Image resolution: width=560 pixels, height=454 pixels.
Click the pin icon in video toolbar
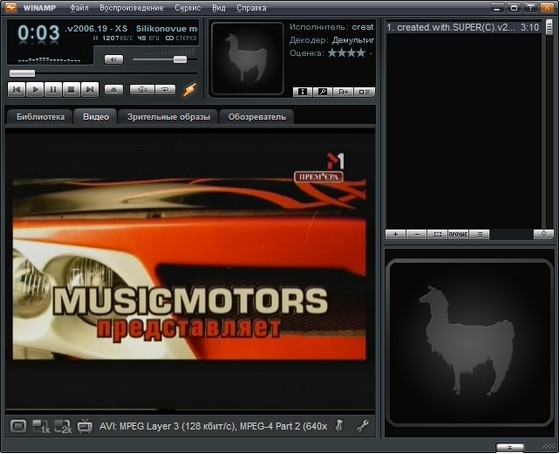point(339,426)
